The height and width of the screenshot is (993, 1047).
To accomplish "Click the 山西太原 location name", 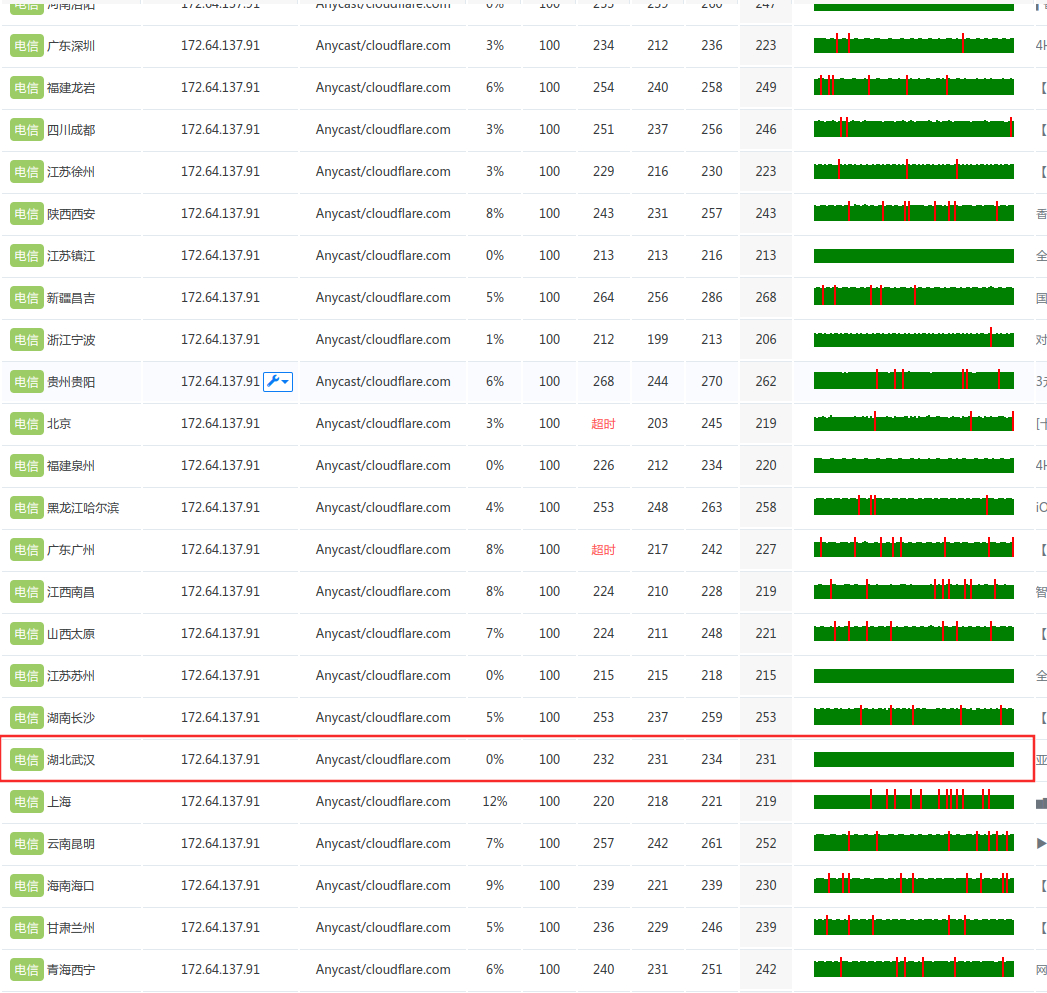I will (71, 634).
